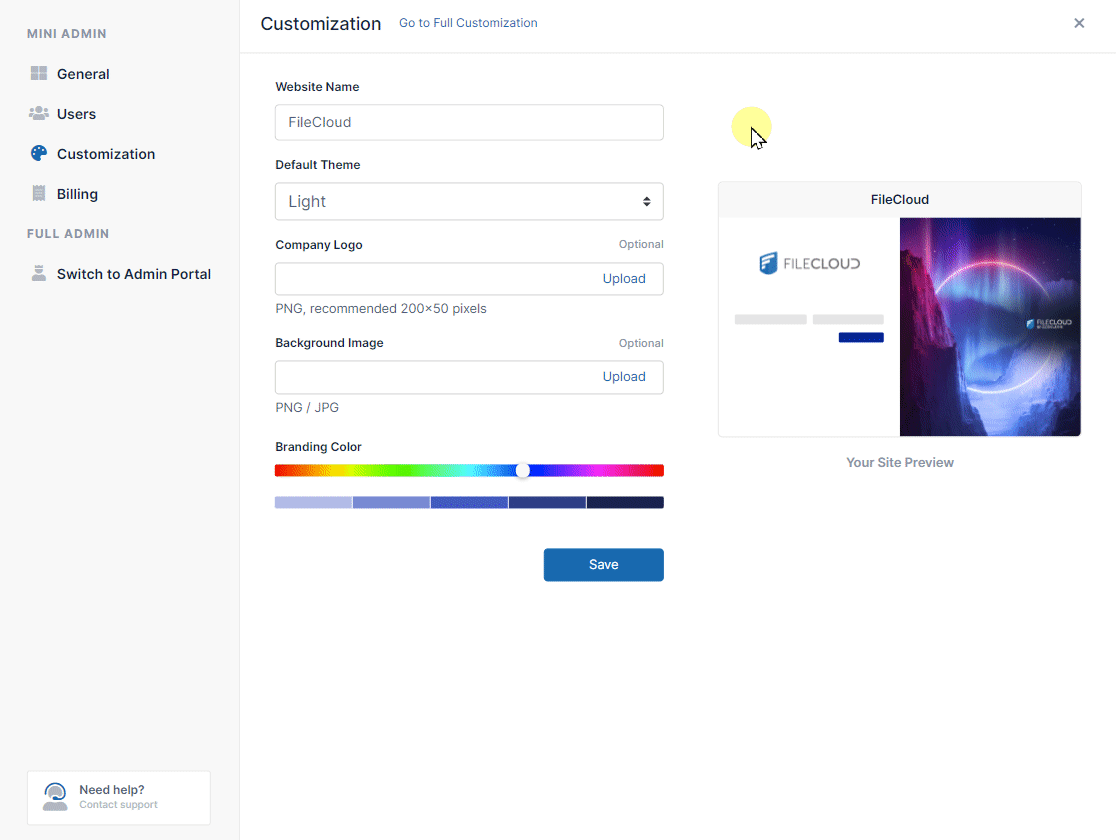
Task: Click inside the Website Name field
Action: (x=469, y=122)
